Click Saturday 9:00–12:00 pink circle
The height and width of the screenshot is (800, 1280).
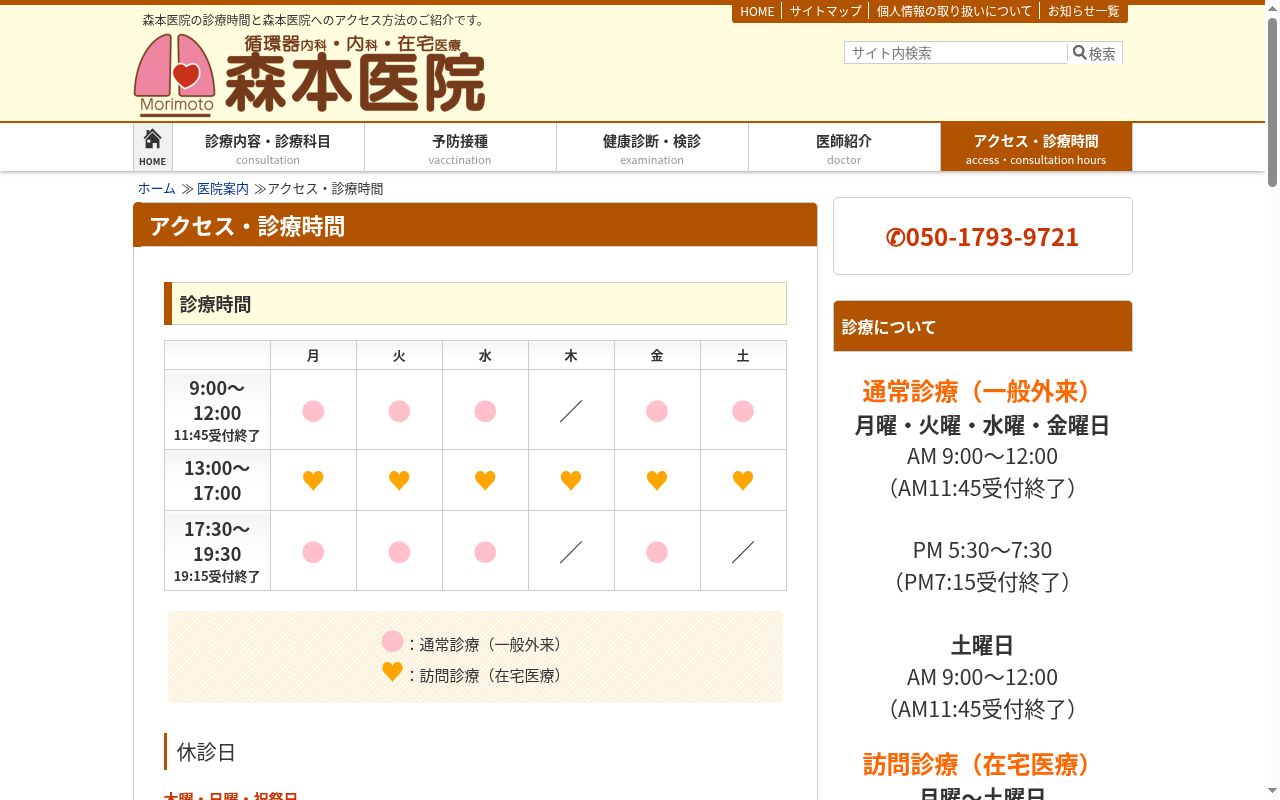[743, 411]
